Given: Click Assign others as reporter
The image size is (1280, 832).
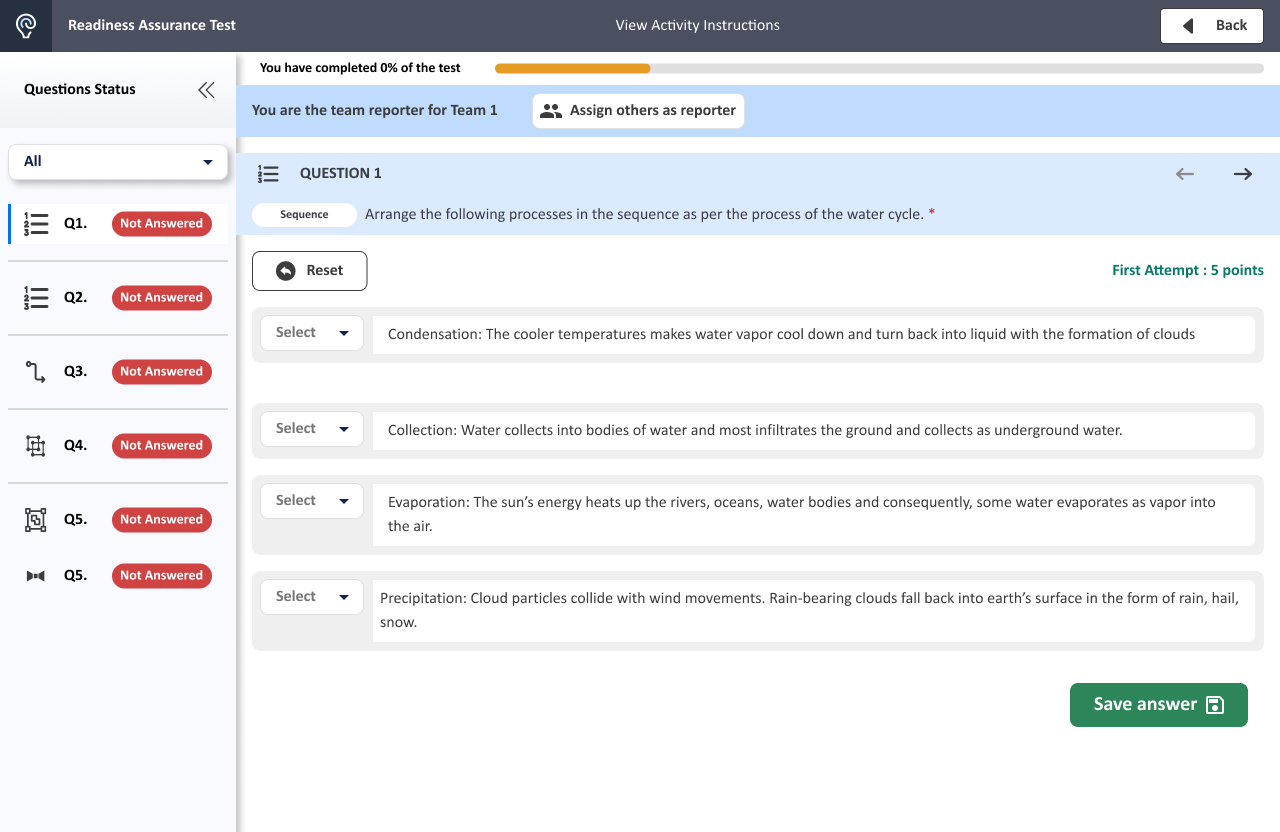Looking at the screenshot, I should click(638, 111).
